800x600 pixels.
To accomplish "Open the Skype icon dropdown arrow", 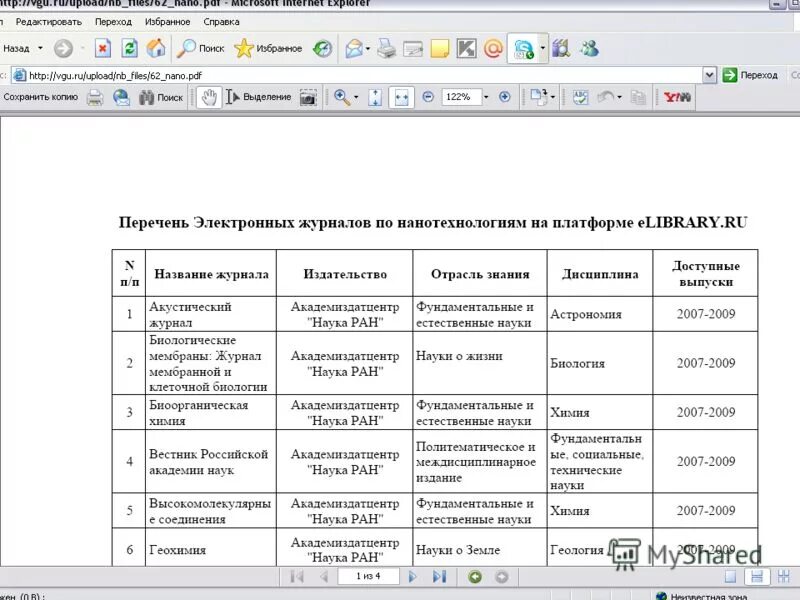I will click(x=542, y=49).
